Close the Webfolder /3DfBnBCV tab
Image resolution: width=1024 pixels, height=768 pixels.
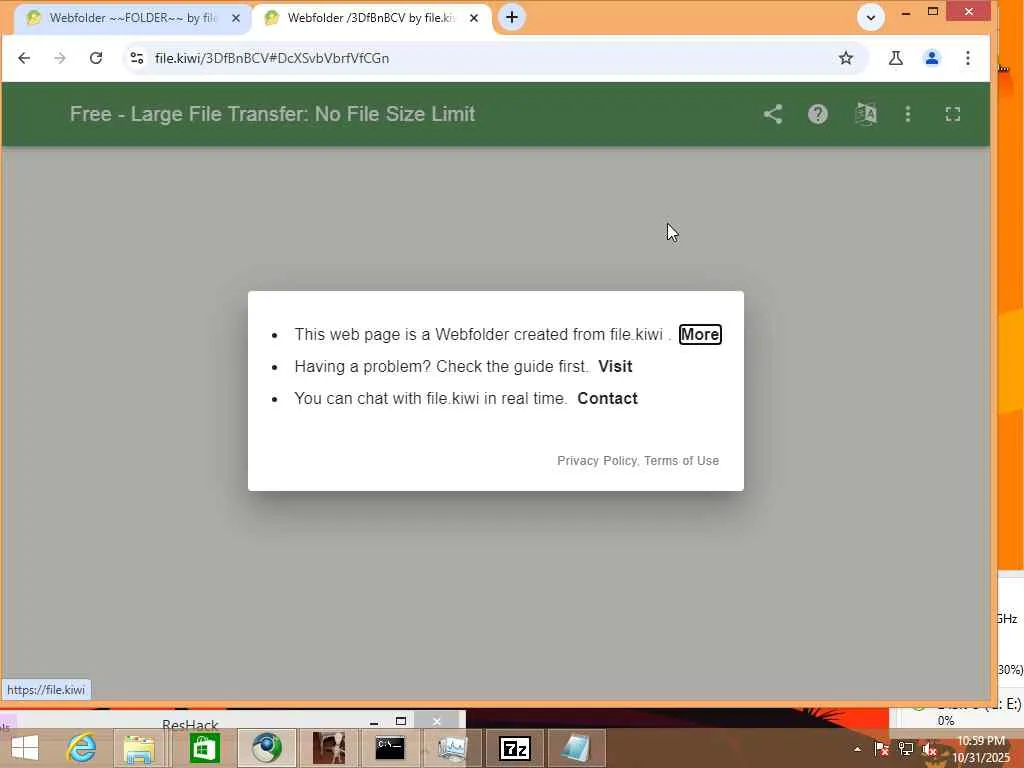474,18
